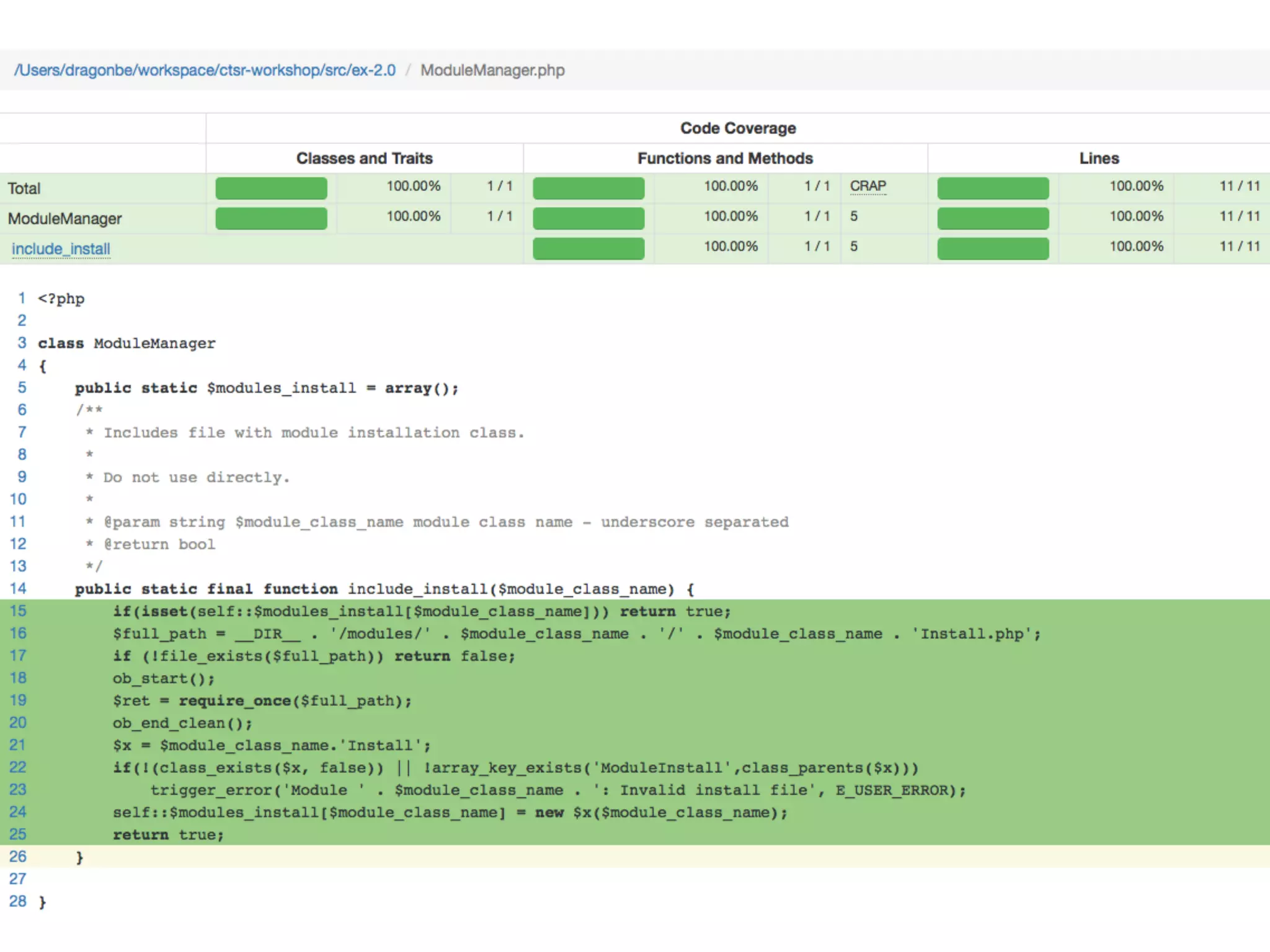Viewport: 1270px width, 952px height.
Task: Click line number 26 anchor
Action: tap(18, 856)
